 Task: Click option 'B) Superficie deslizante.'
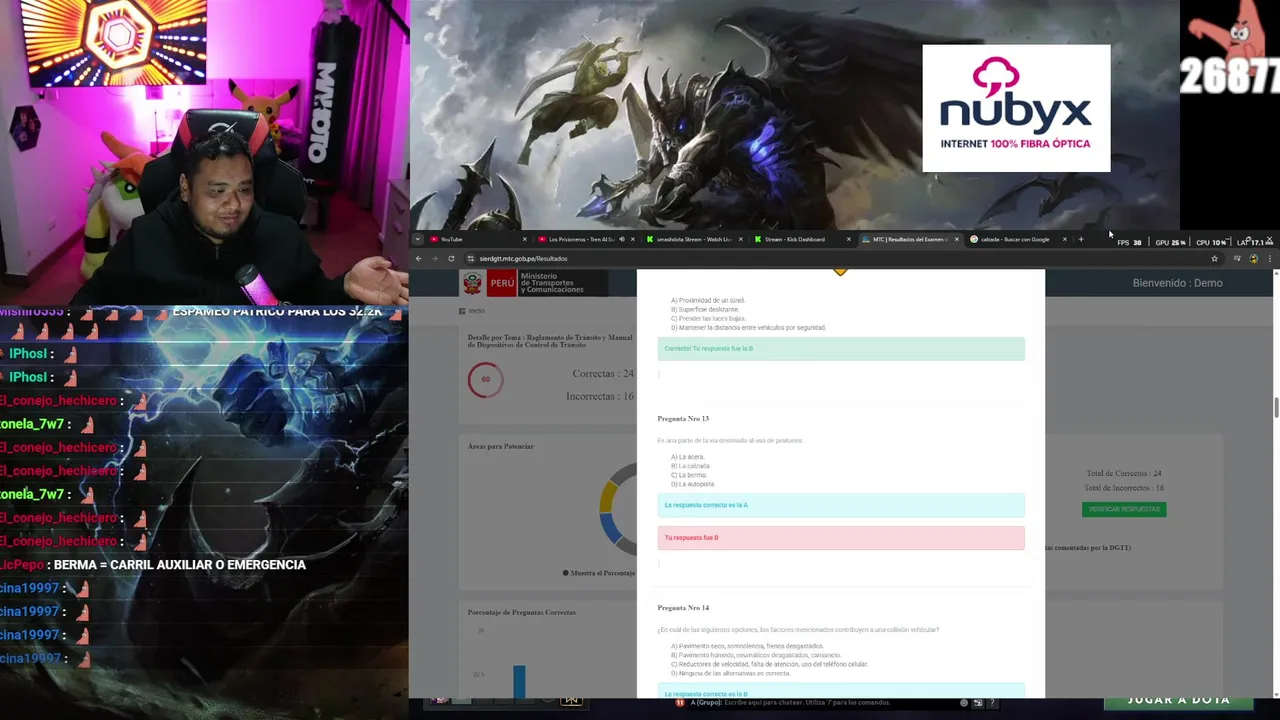click(x=704, y=309)
